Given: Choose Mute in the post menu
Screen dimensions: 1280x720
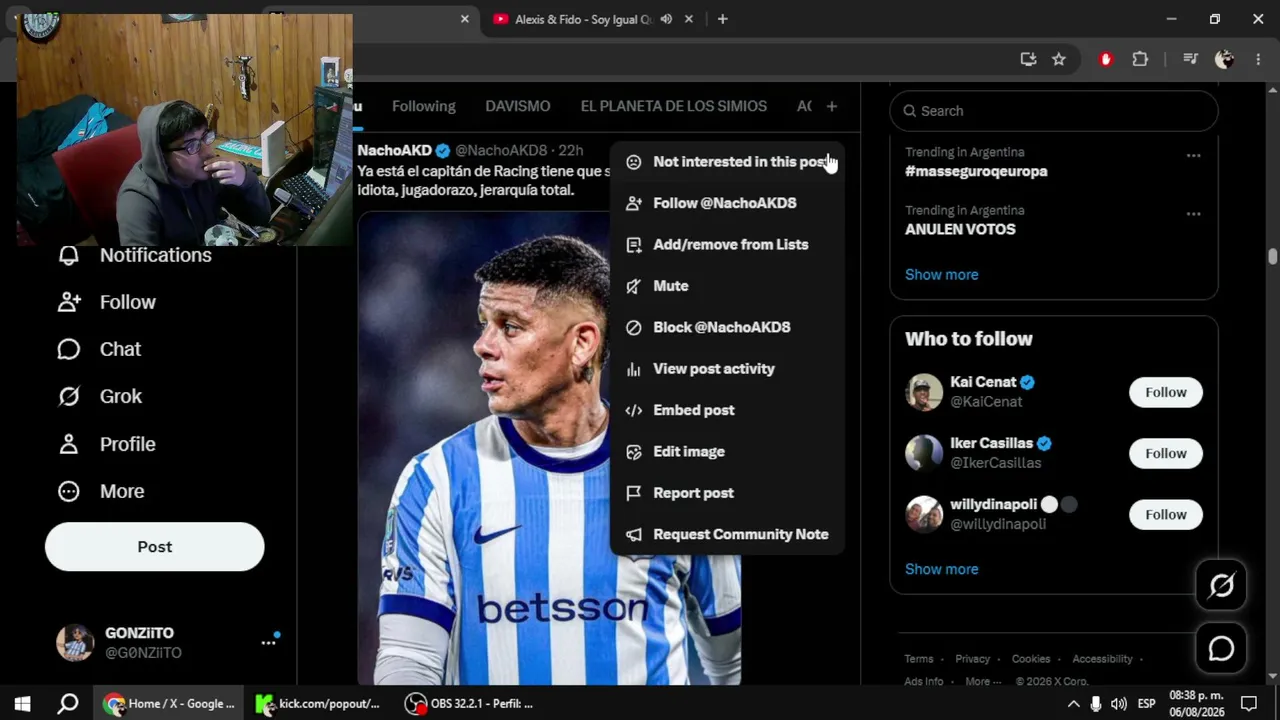Looking at the screenshot, I should pyautogui.click(x=727, y=286).
